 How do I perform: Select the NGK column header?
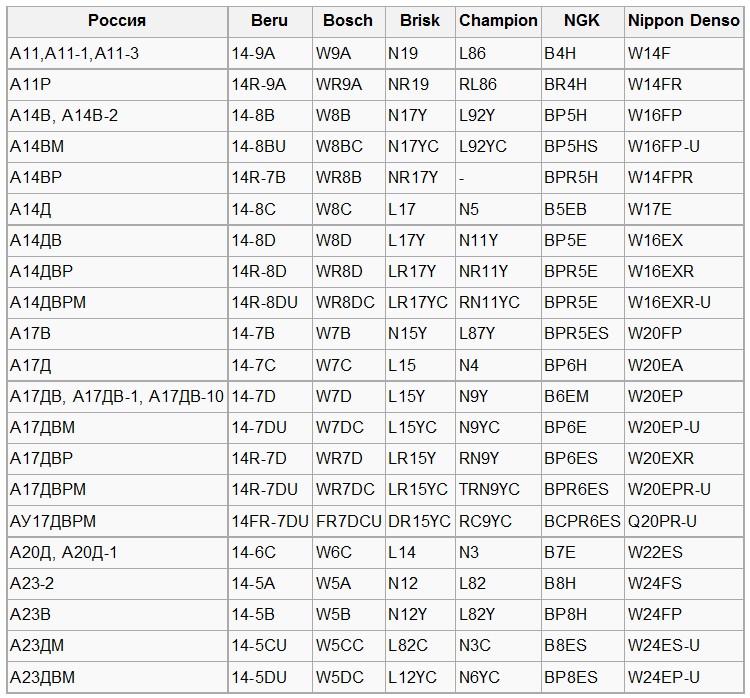point(582,21)
